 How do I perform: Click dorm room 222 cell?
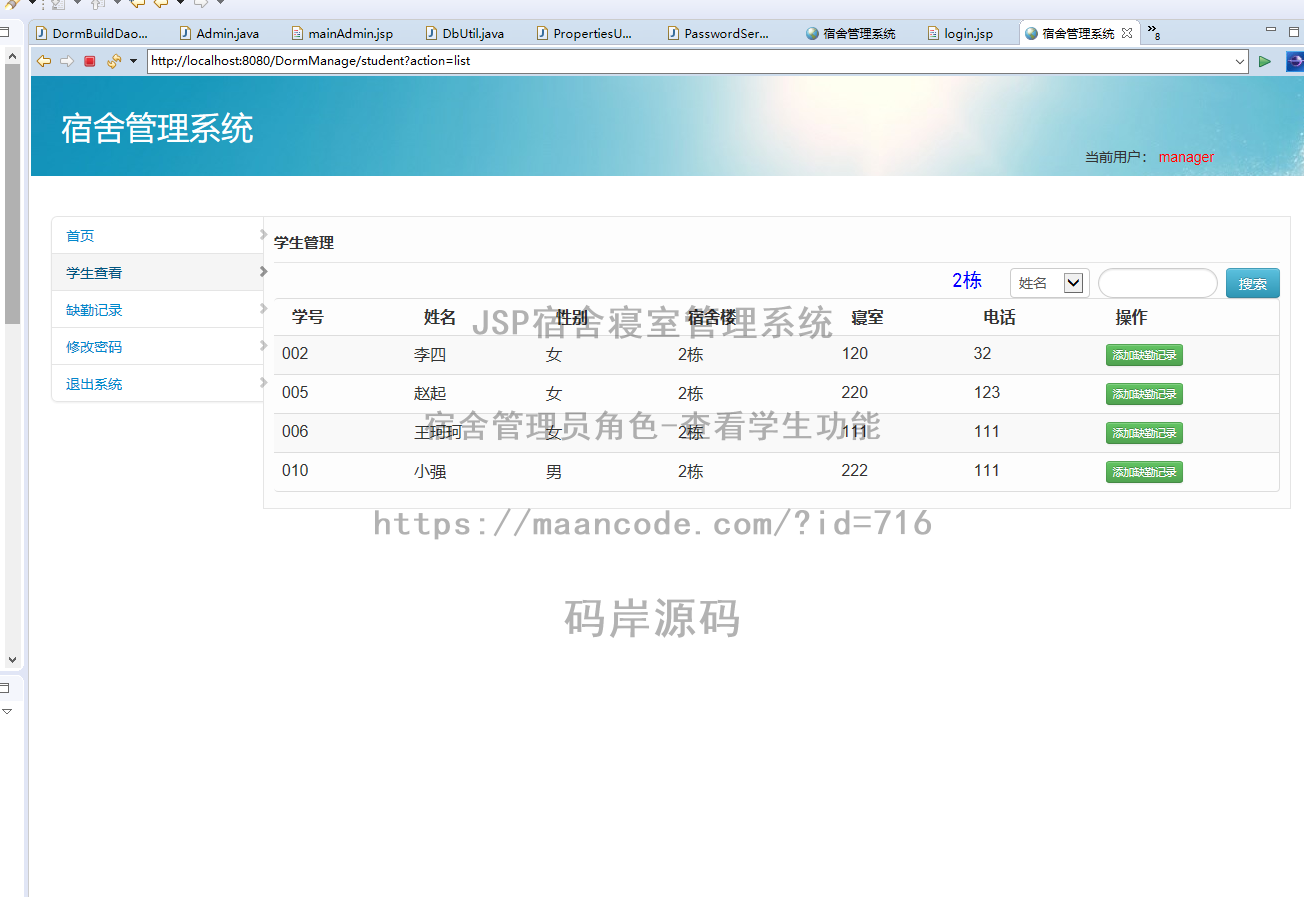(x=855, y=471)
